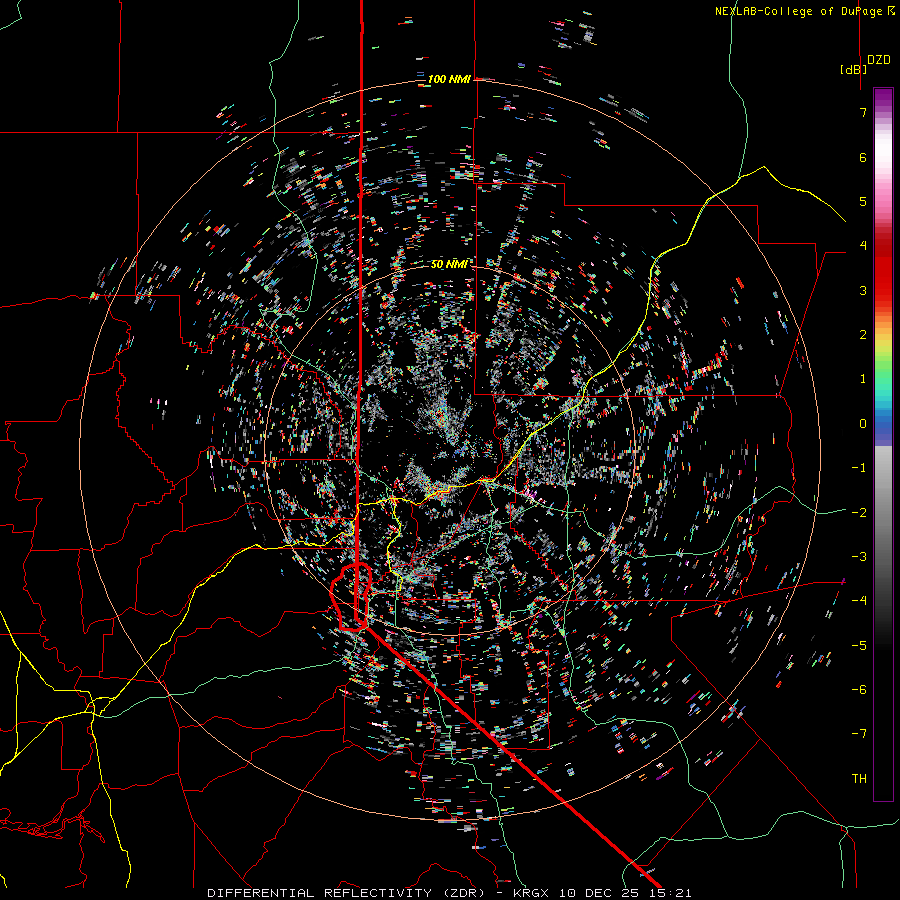The image size is (900, 900).
Task: Click the -1 scale value
Action: click(859, 468)
